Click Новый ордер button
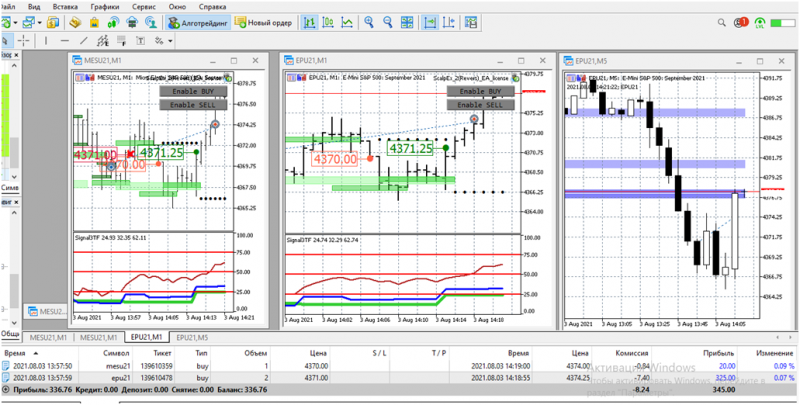The image size is (800, 405). coord(264,23)
